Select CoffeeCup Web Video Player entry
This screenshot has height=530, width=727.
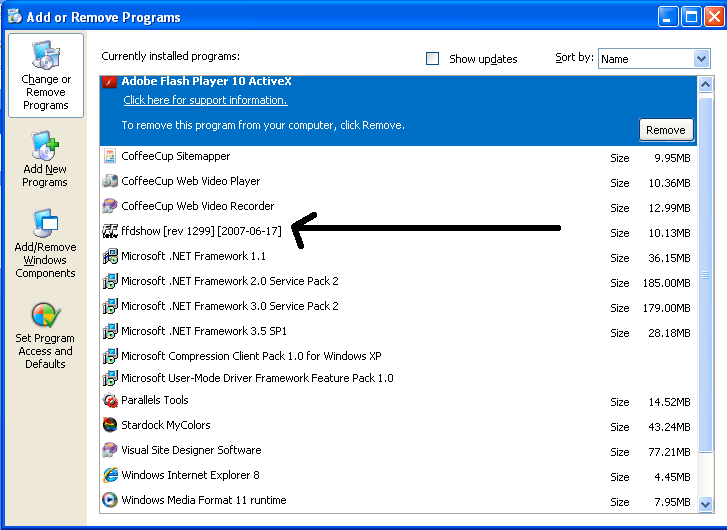pos(398,182)
